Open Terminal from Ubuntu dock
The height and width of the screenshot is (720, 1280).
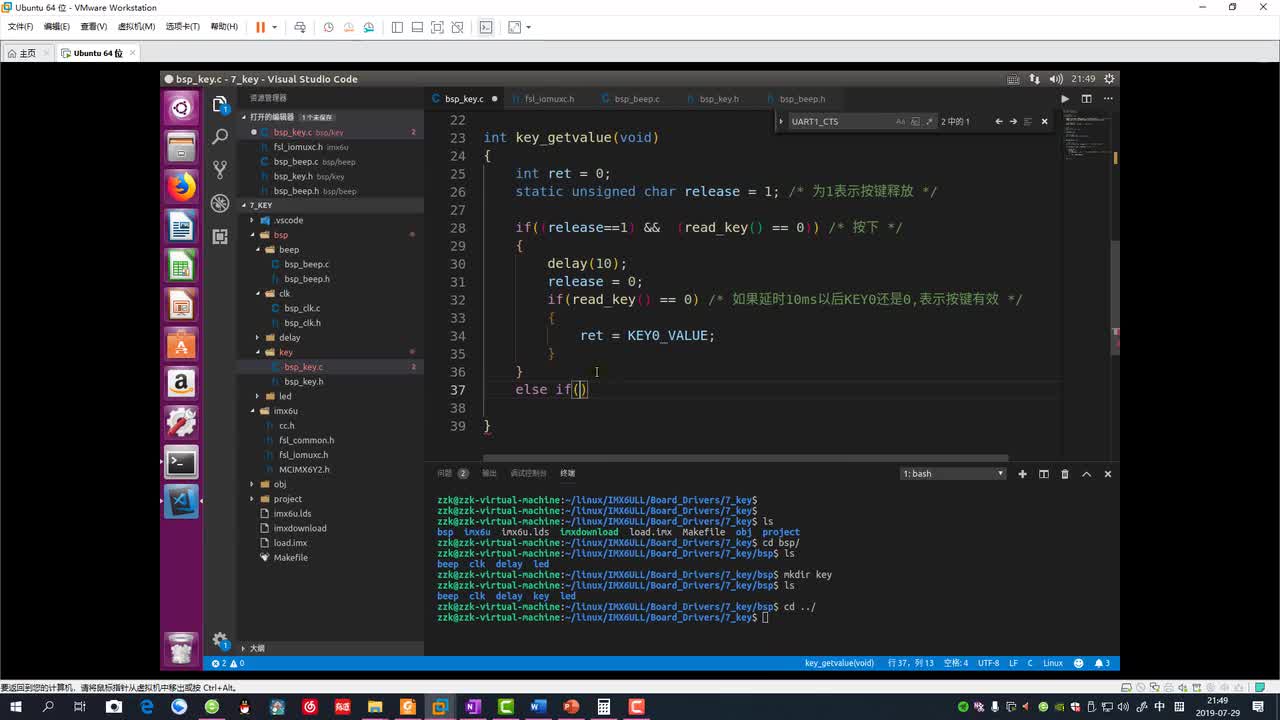click(x=181, y=462)
